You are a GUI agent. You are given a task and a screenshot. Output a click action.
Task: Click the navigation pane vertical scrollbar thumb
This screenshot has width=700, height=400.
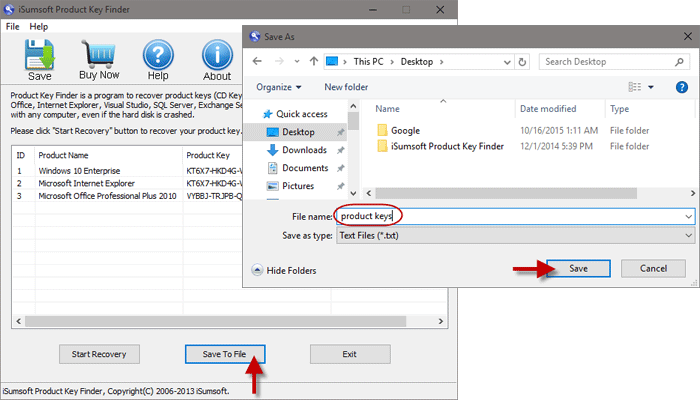coord(353,121)
